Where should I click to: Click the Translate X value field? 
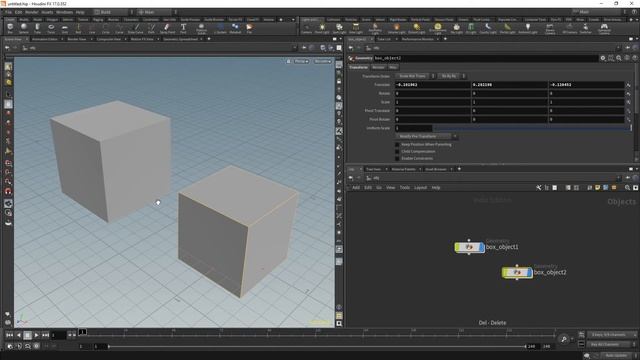(432, 85)
